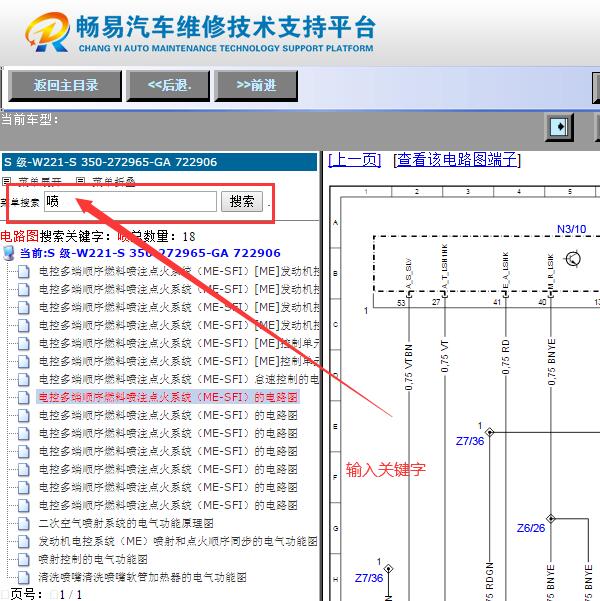Click the computer icon beside 当前:S 级-W221
This screenshot has width=600, height=601.
[8, 253]
